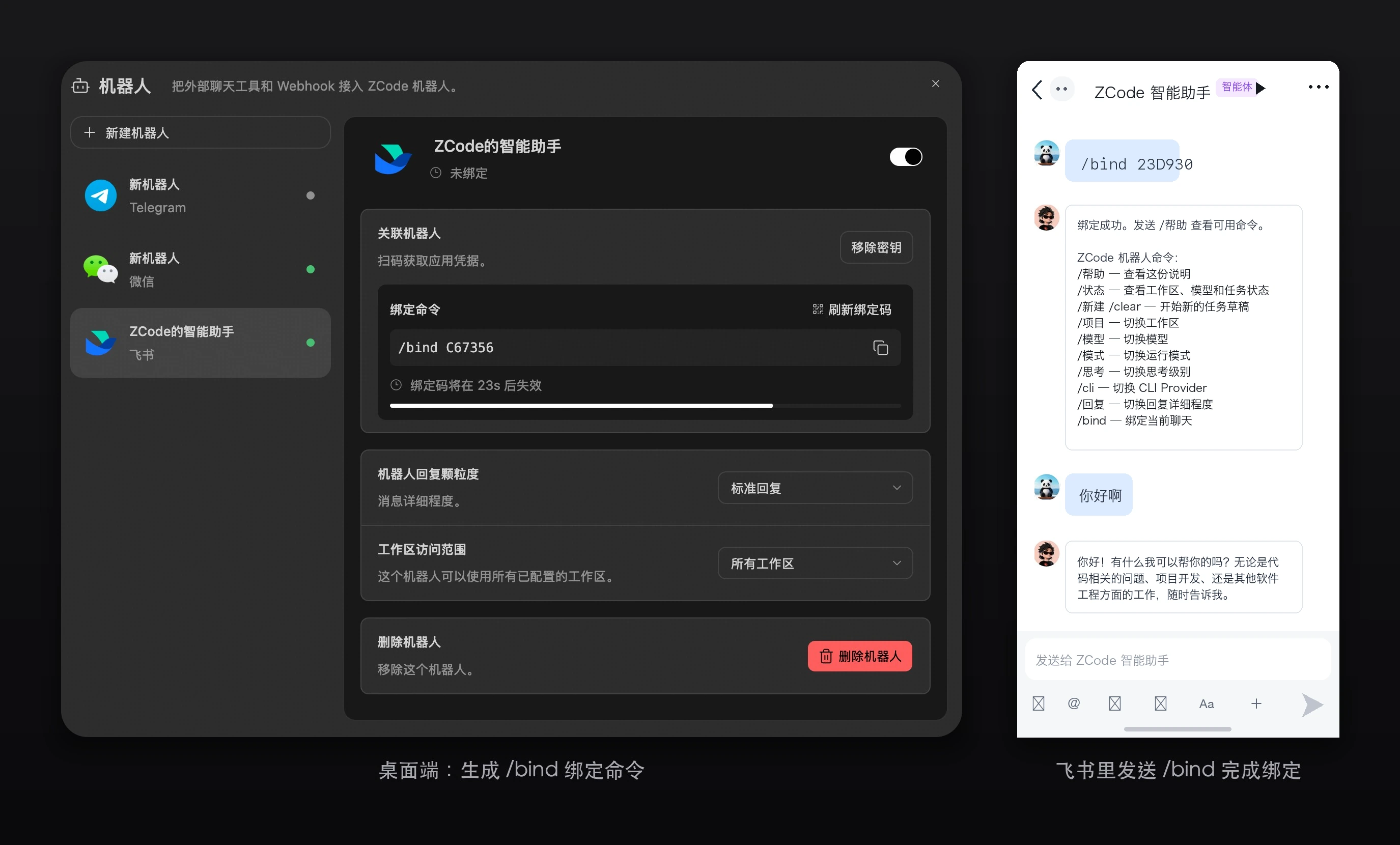Screen dimensions: 1400x845
Task: Copy the /bind C67356 command
Action: pos(881,347)
